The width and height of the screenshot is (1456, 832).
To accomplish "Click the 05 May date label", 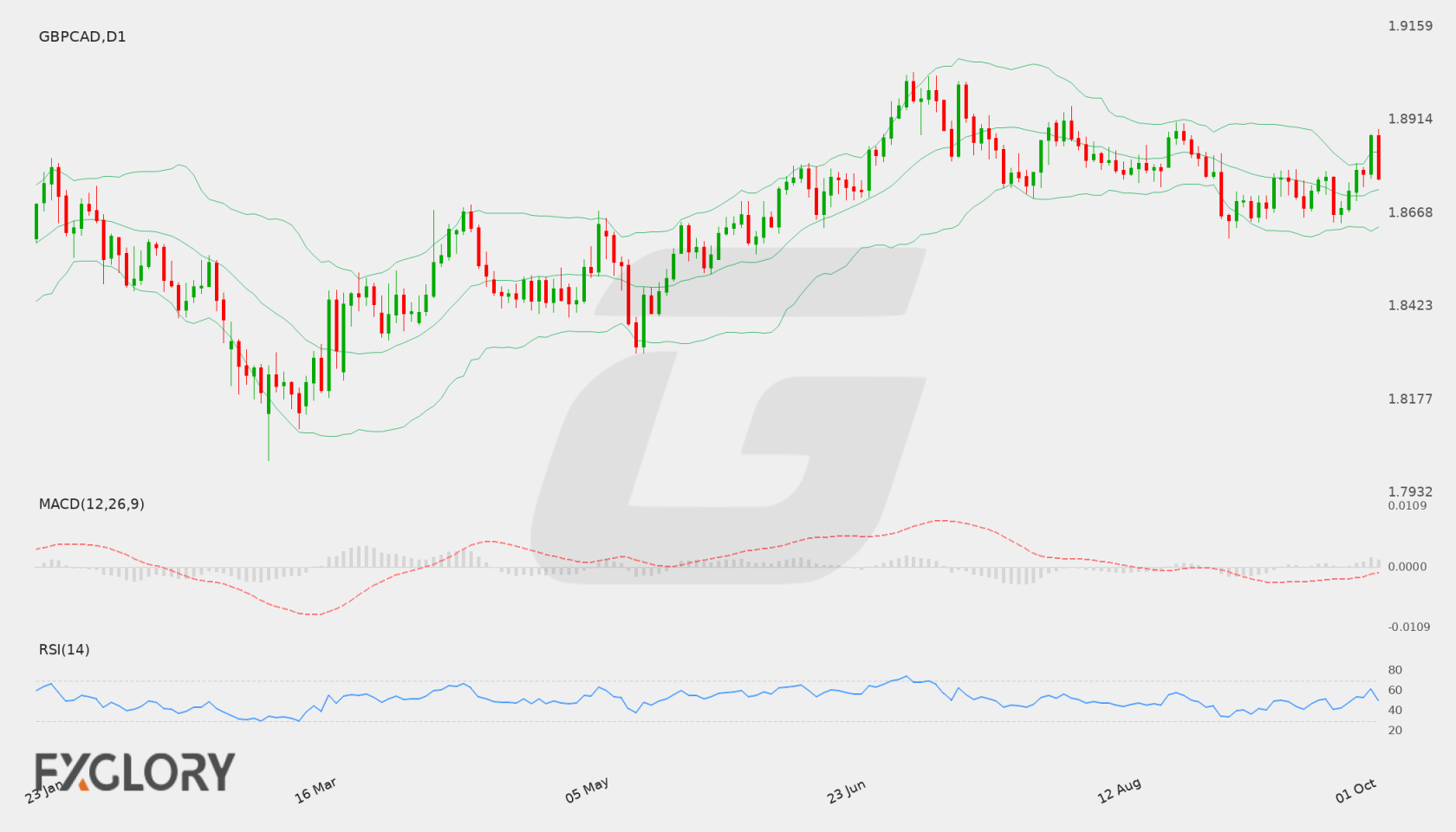I will (587, 790).
